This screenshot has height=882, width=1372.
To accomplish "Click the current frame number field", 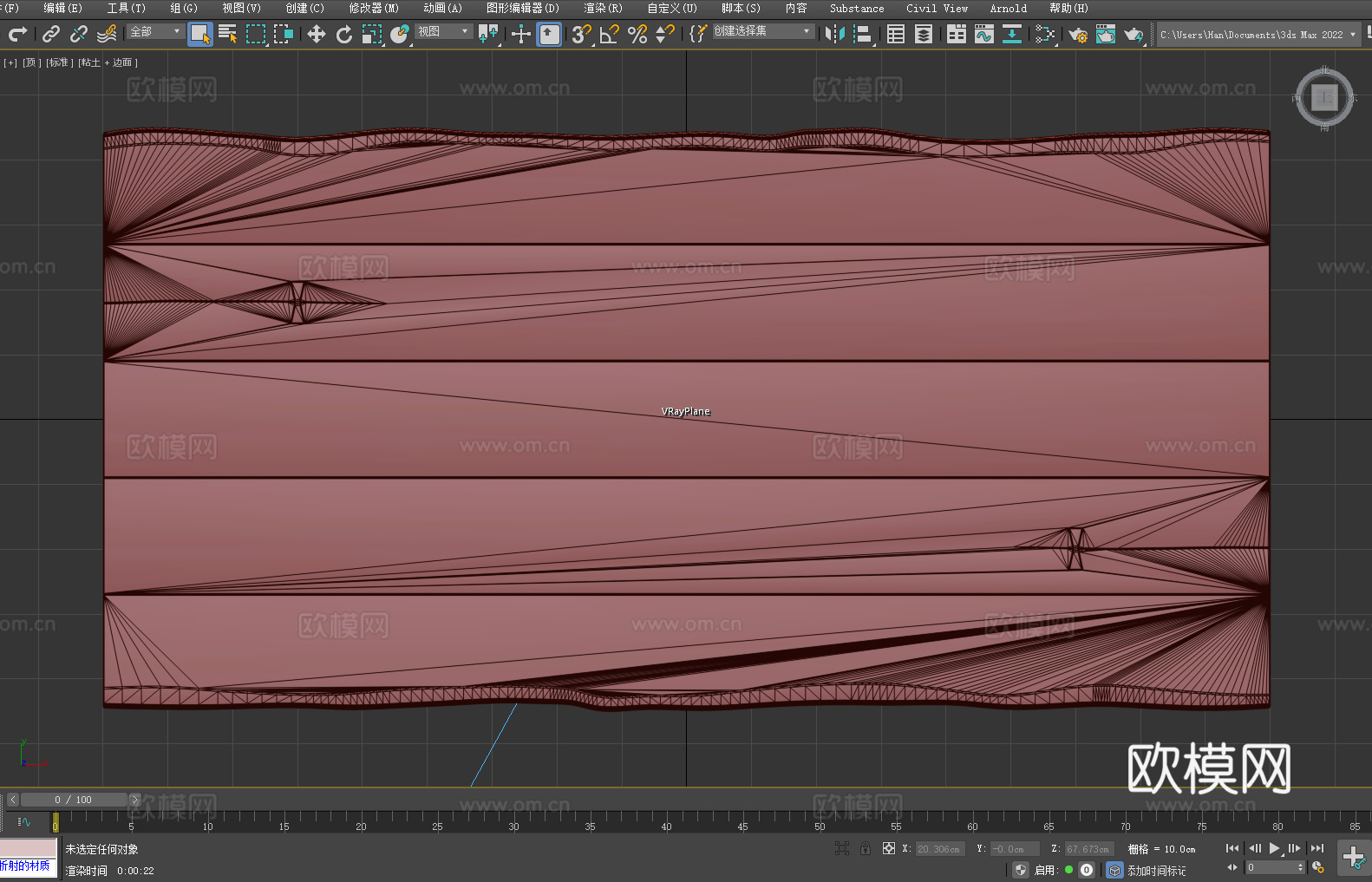I will click(x=1271, y=867).
